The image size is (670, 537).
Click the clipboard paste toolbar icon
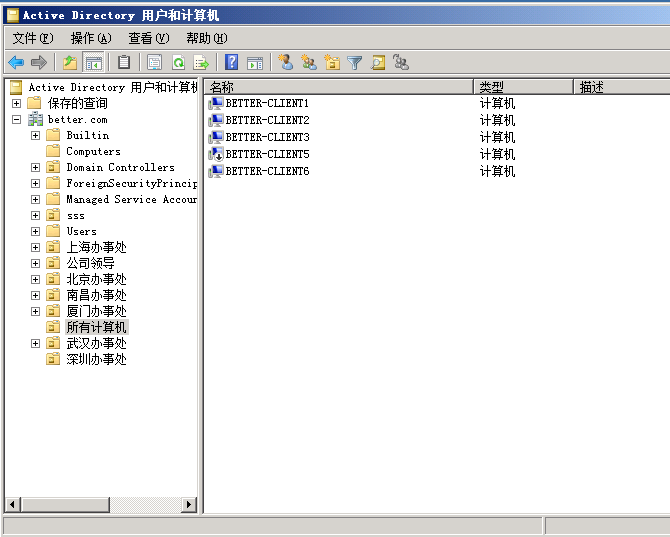tap(124, 63)
